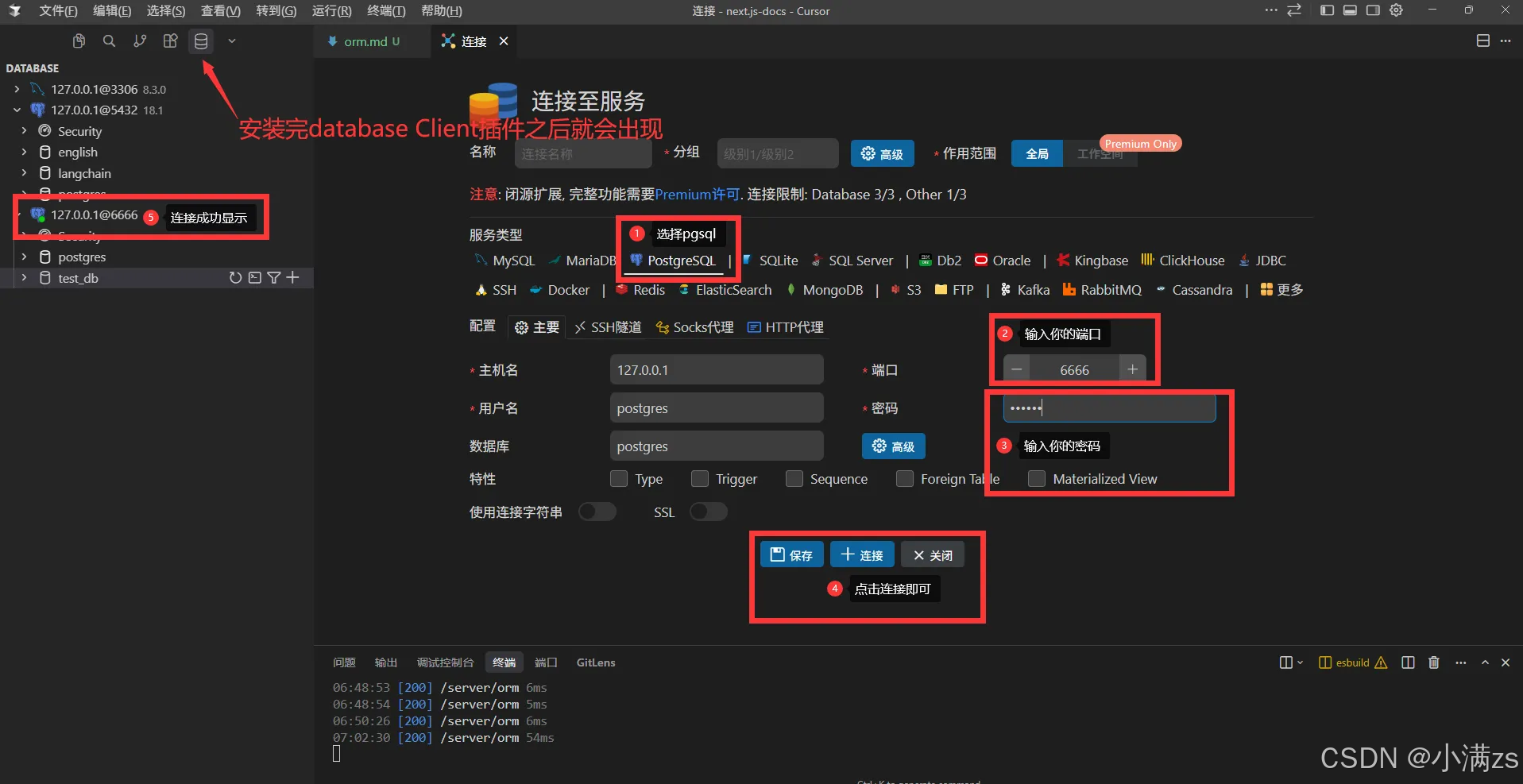Choose RabbitMQ service type

(x=1102, y=290)
